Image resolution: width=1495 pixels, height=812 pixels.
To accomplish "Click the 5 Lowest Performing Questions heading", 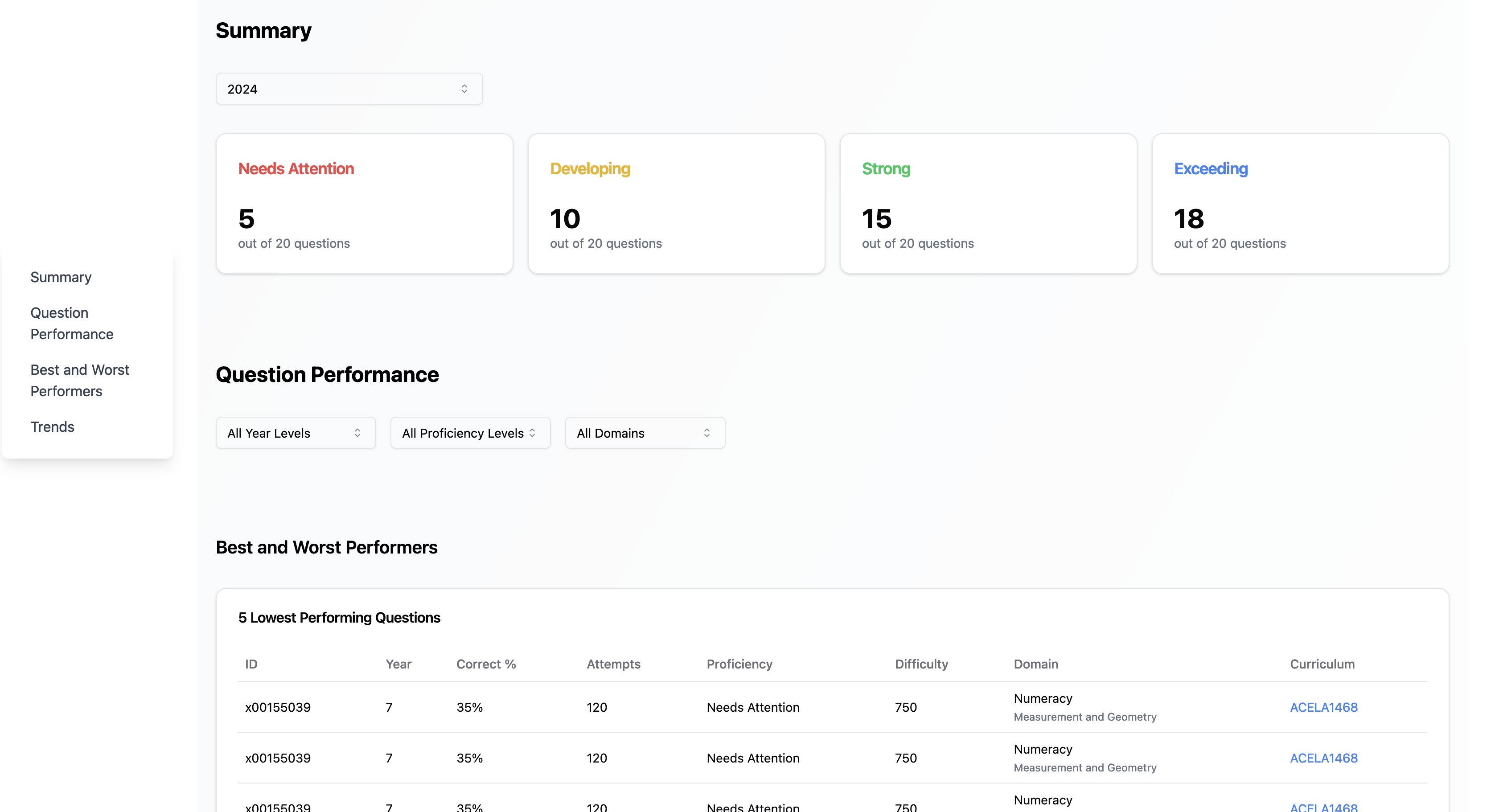I will pyautogui.click(x=339, y=618).
